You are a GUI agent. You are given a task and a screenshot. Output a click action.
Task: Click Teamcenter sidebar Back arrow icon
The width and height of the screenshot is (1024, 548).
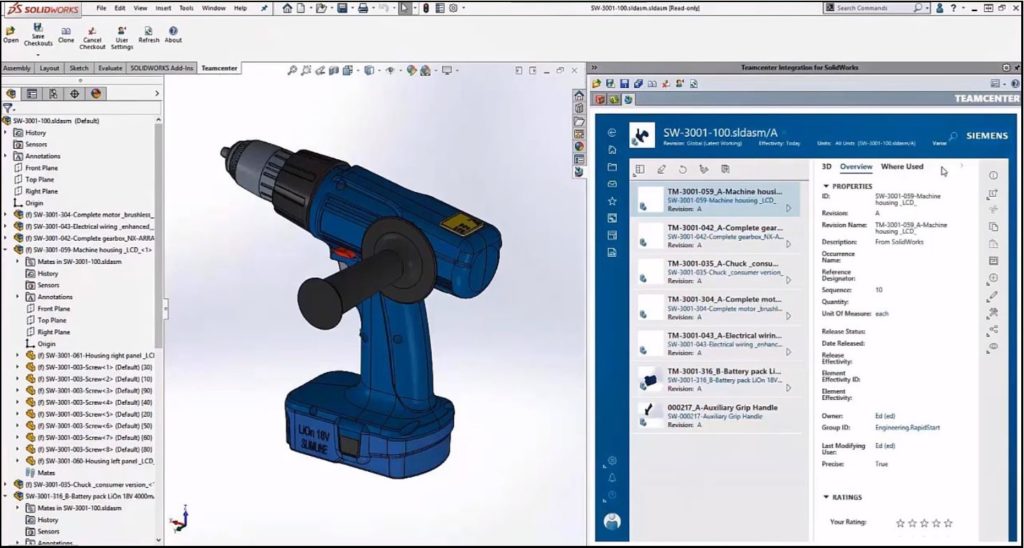[612, 133]
